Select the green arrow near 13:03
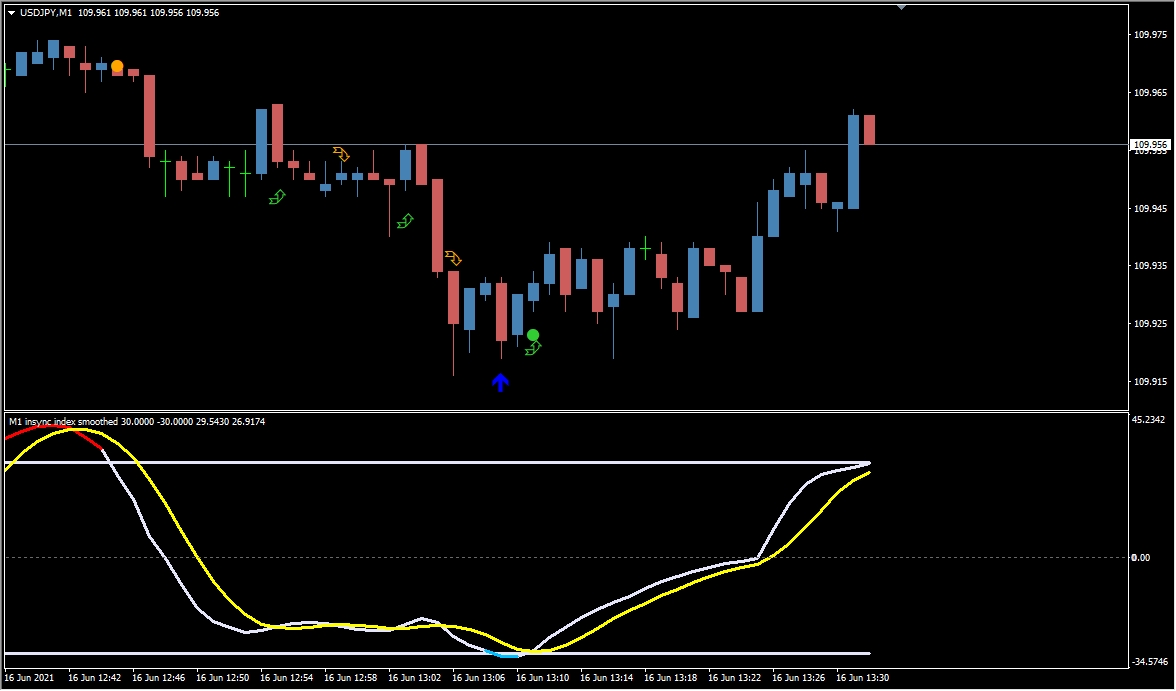Screen dimensions: 1176x691 405,221
